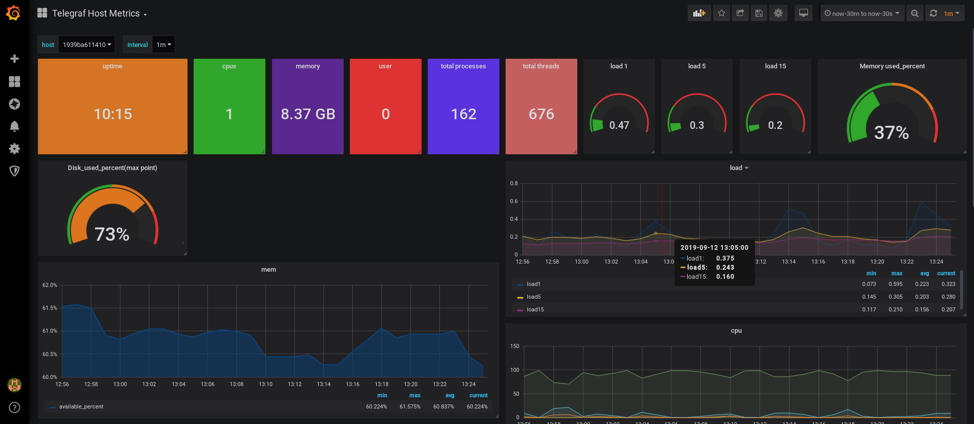This screenshot has width=974, height=424.
Task: Open Configuration gear in left sidebar
Action: point(14,149)
